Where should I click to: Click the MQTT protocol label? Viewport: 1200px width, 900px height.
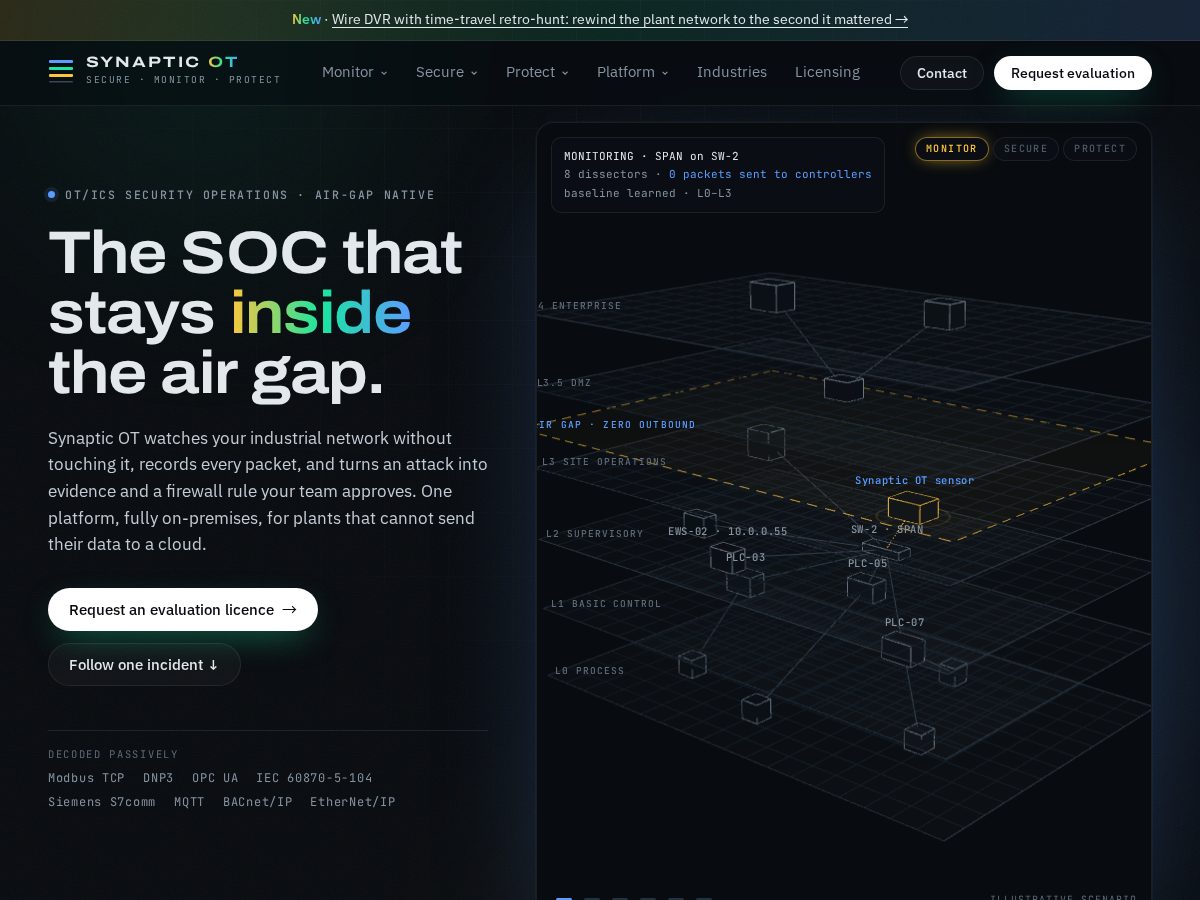(189, 802)
